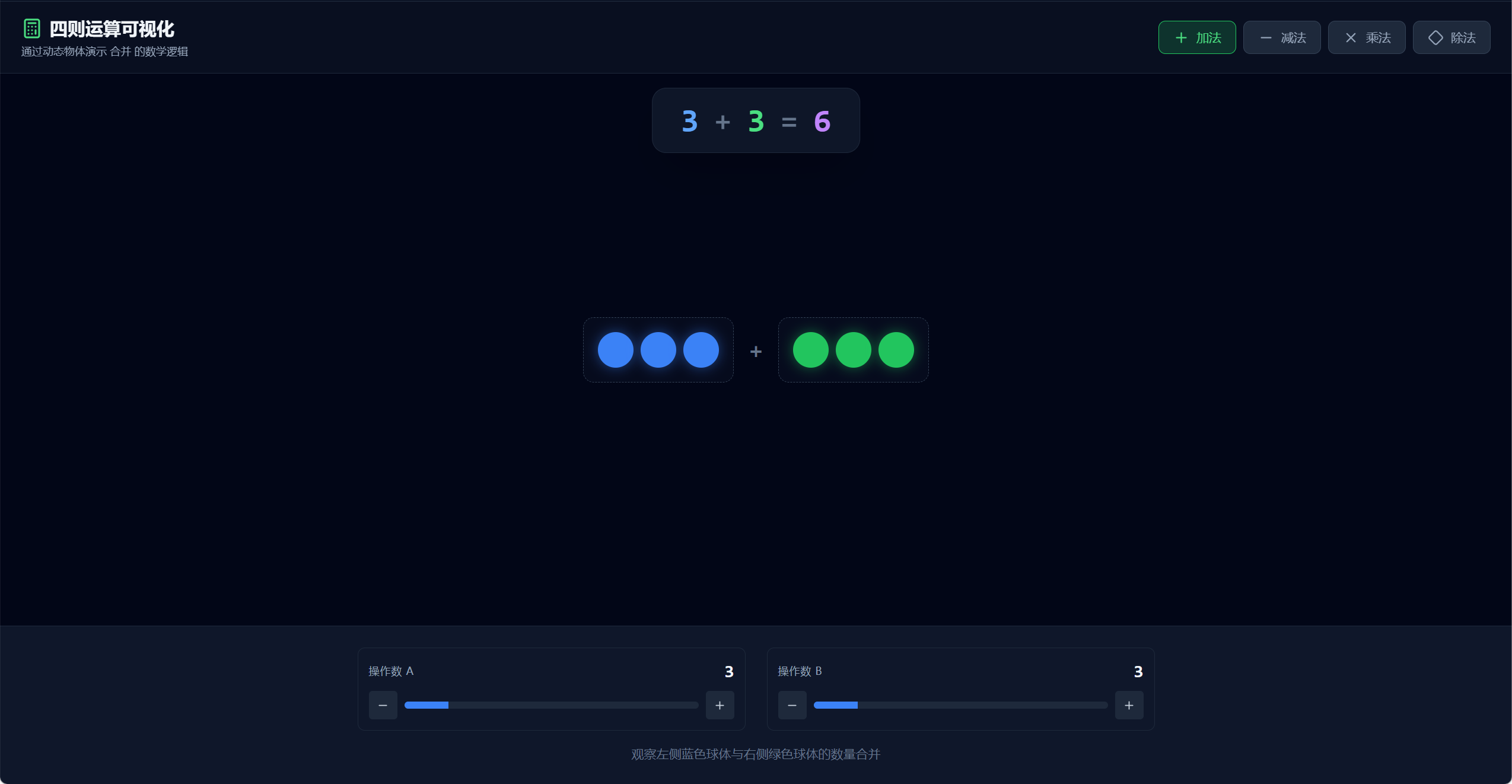Click the third blue ball
The height and width of the screenshot is (784, 1512).
tap(701, 350)
